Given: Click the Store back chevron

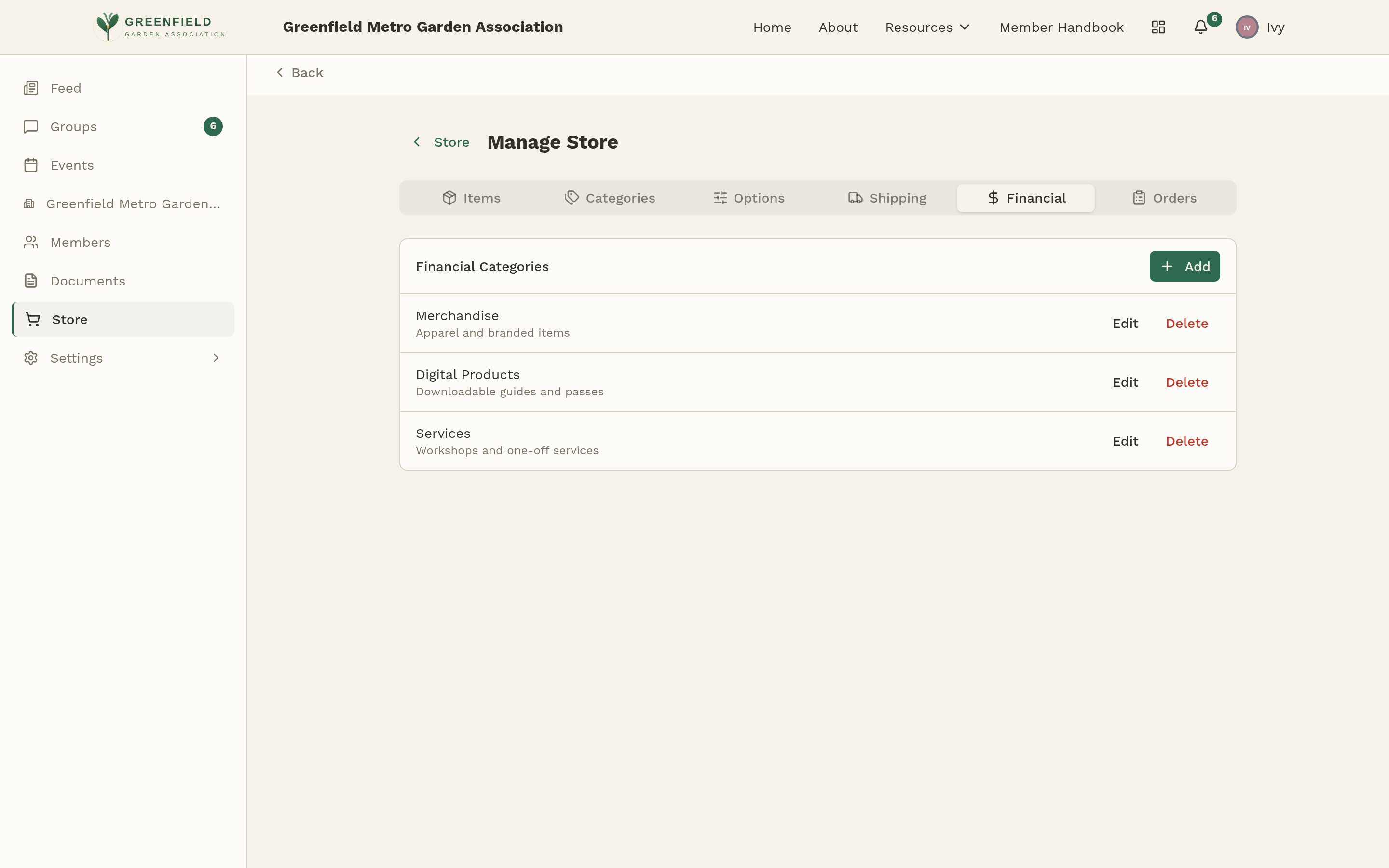Looking at the screenshot, I should [417, 142].
